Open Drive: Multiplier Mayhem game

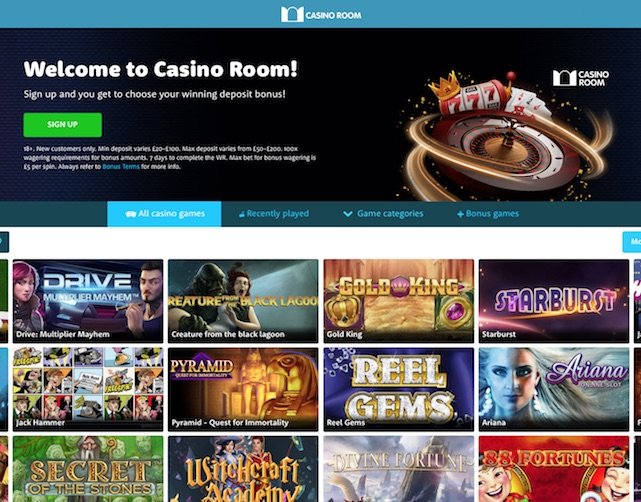pyautogui.click(x=88, y=301)
